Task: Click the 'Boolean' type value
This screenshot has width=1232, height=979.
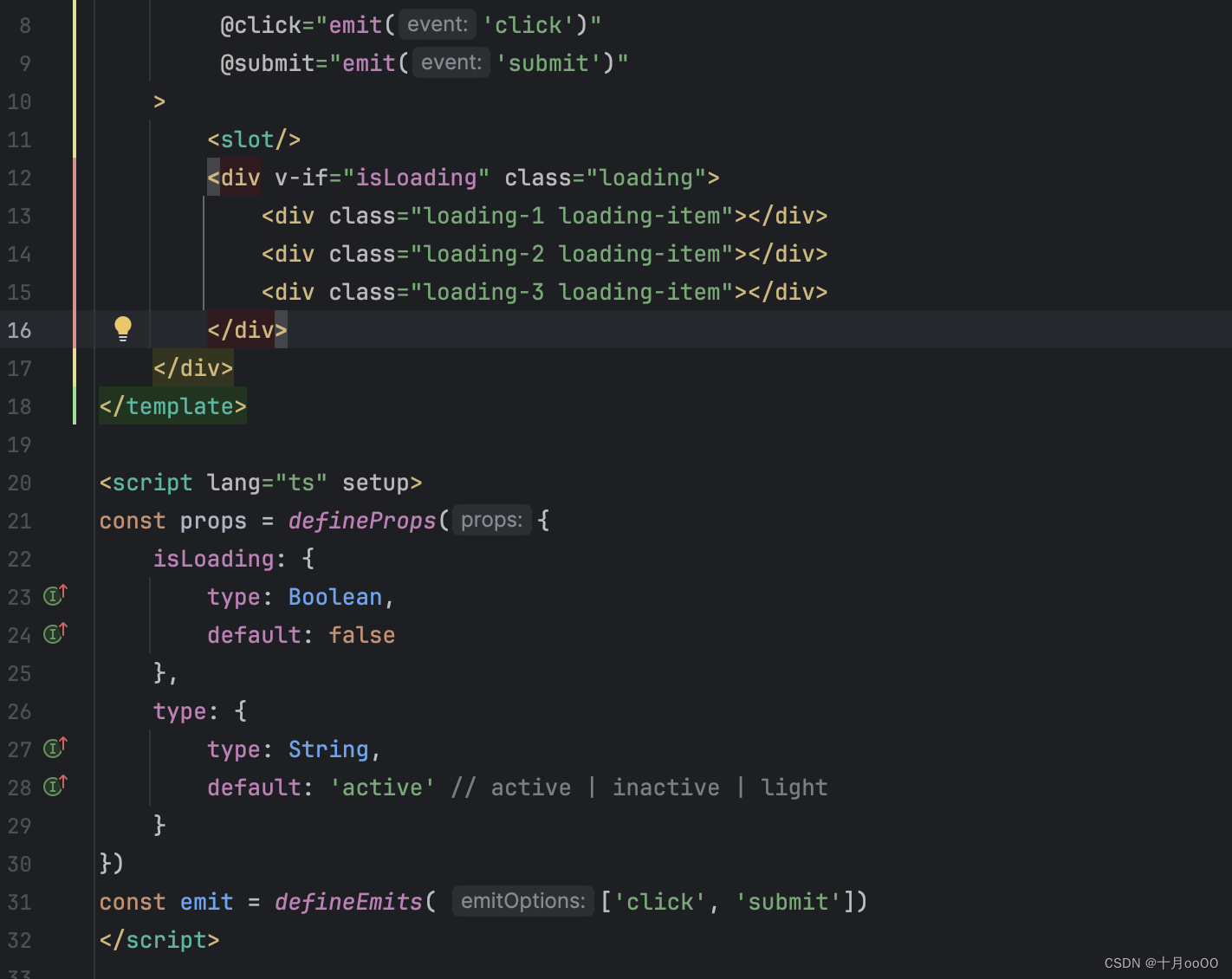Action: [x=335, y=597]
